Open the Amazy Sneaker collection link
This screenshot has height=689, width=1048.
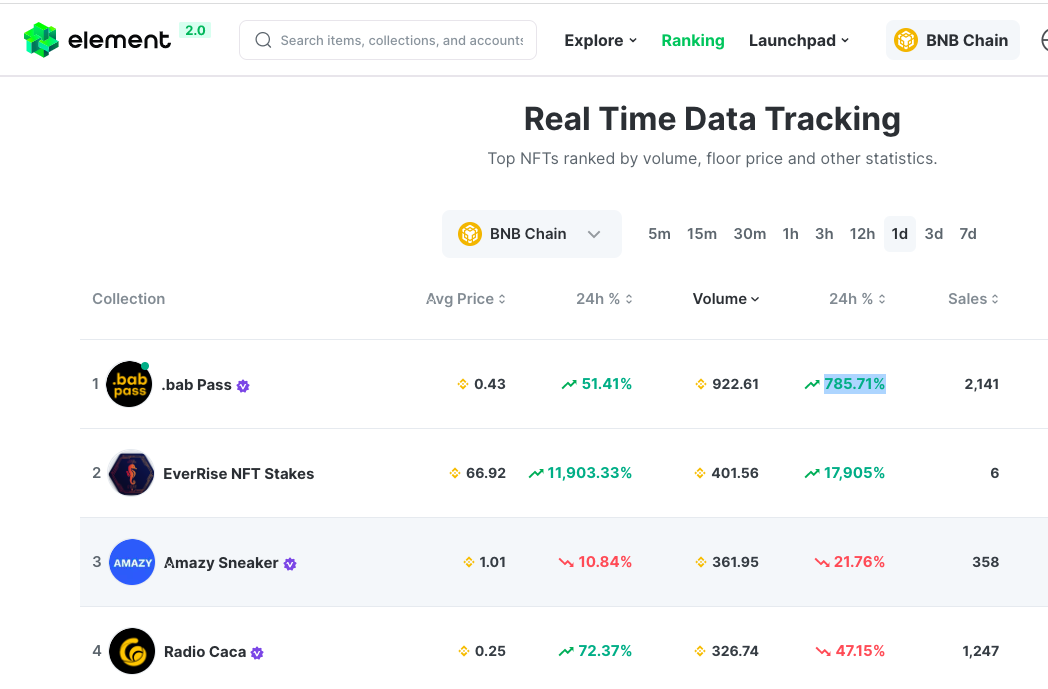(221, 563)
